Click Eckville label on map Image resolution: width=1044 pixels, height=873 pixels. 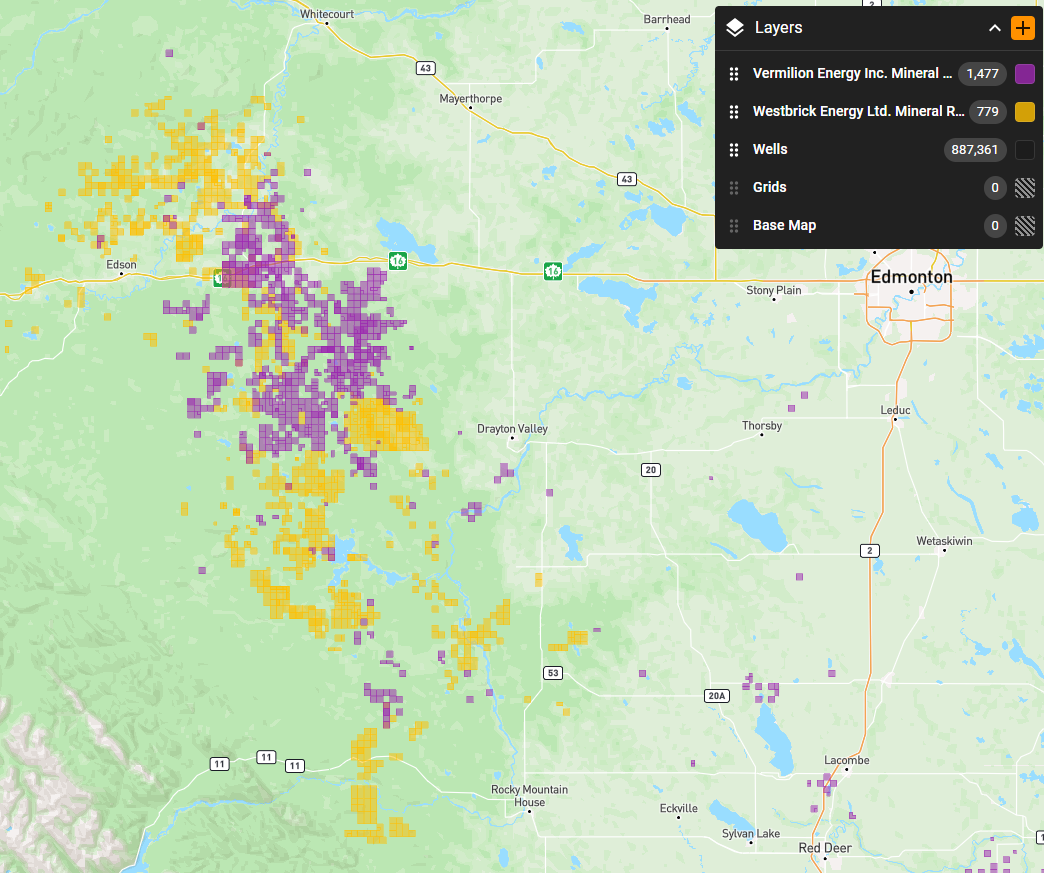point(678,808)
